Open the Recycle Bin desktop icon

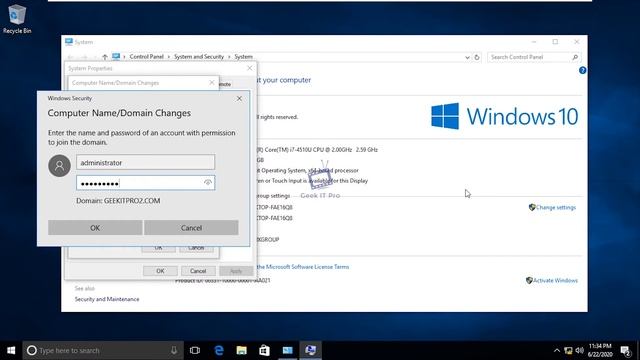pos(17,19)
